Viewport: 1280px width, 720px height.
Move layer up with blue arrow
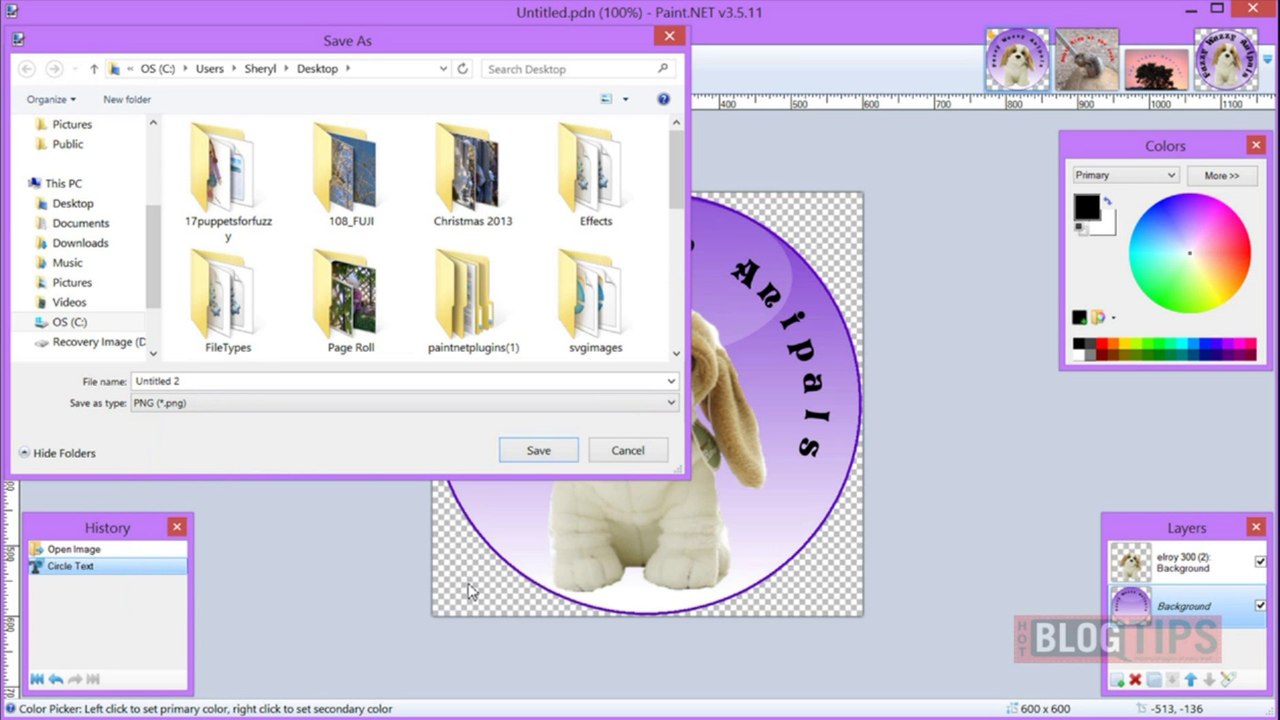pyautogui.click(x=1190, y=680)
